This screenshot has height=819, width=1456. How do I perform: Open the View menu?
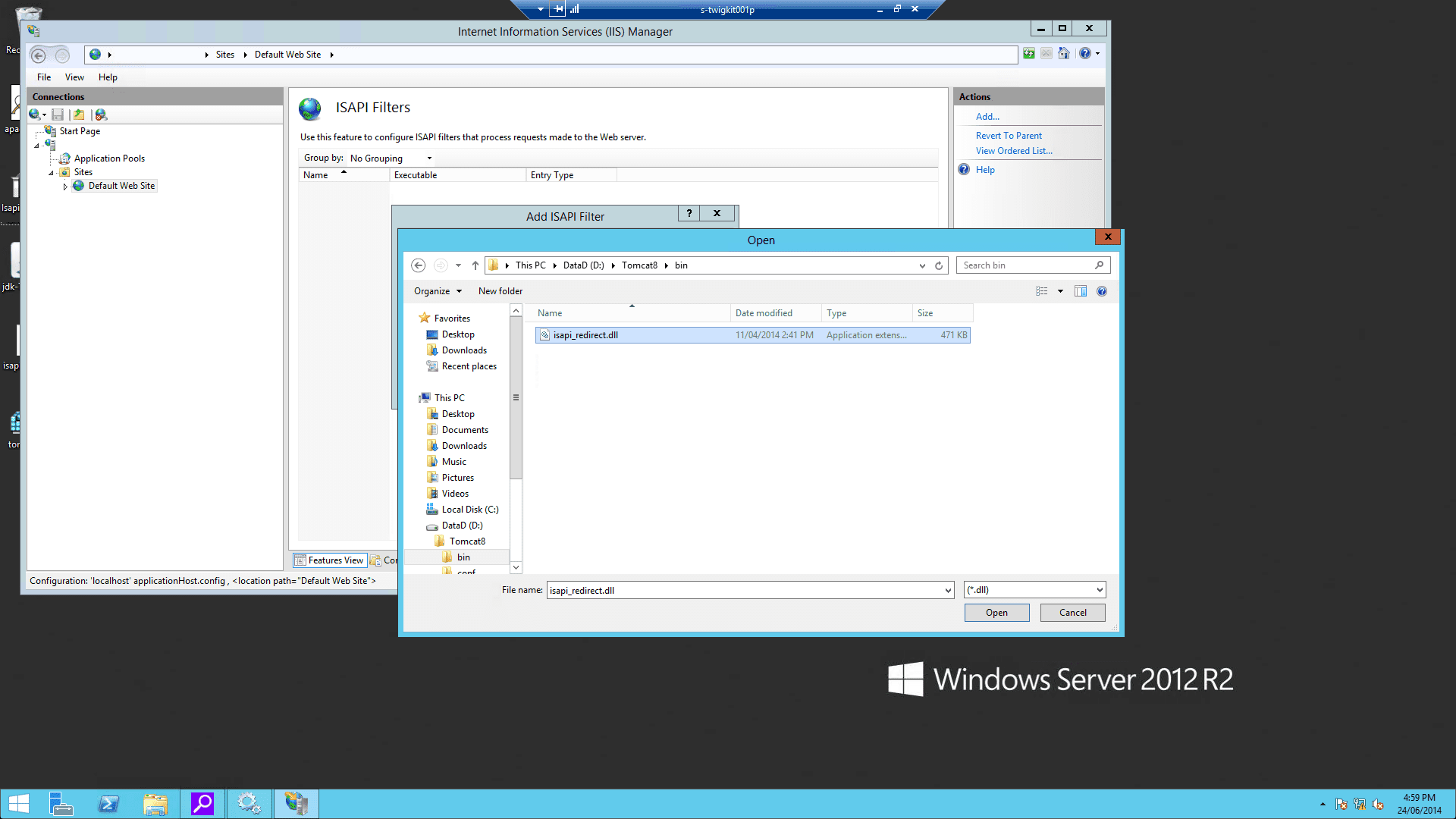(74, 77)
